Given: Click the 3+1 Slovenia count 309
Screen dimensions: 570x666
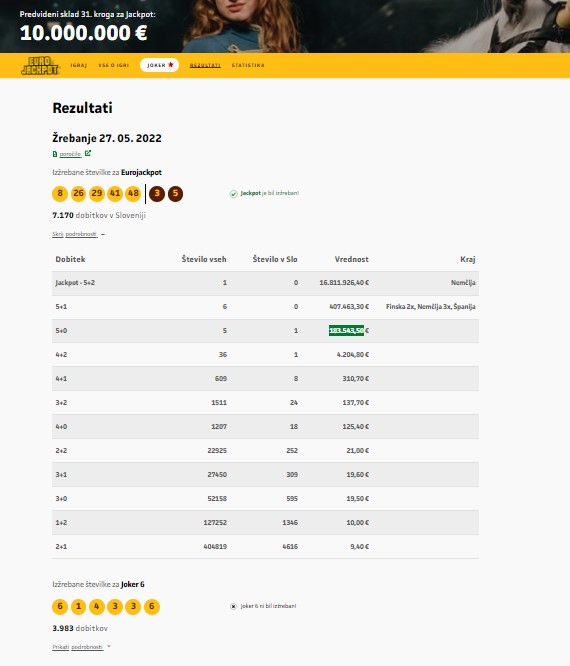Looking at the screenshot, I should 292,474.
